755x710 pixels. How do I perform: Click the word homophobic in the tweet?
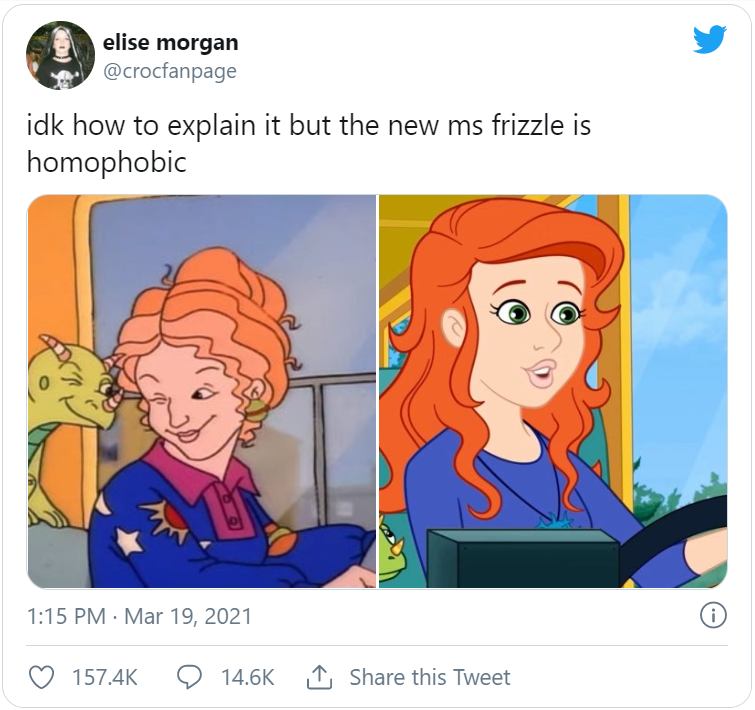point(106,161)
